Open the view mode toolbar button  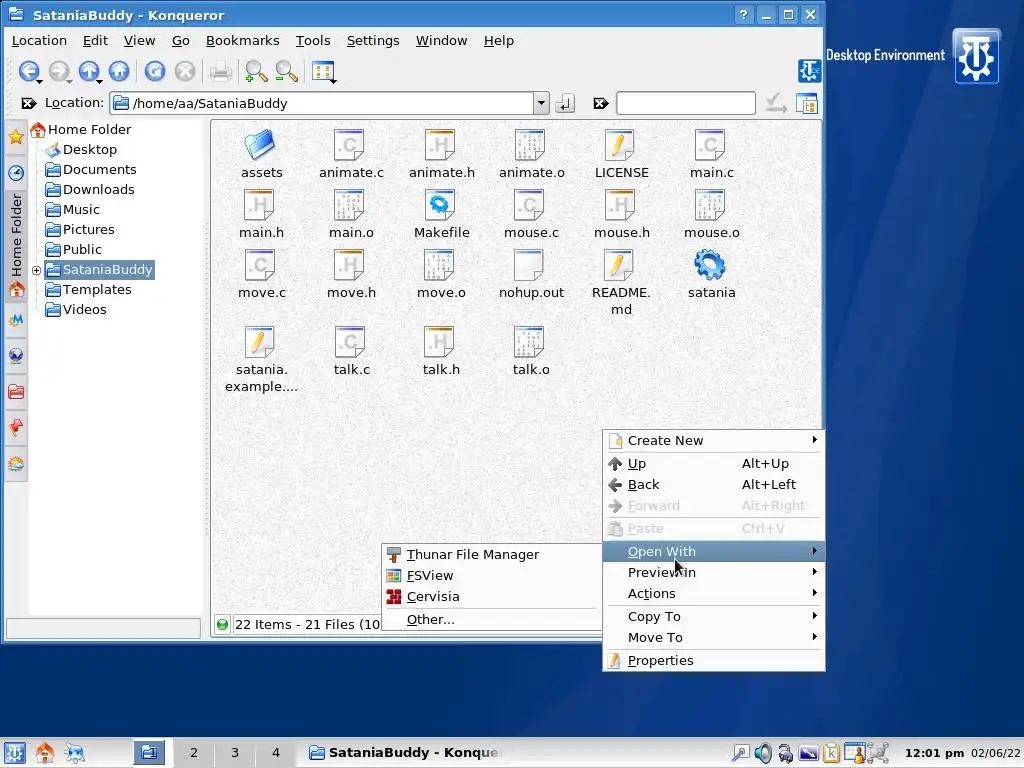[323, 71]
